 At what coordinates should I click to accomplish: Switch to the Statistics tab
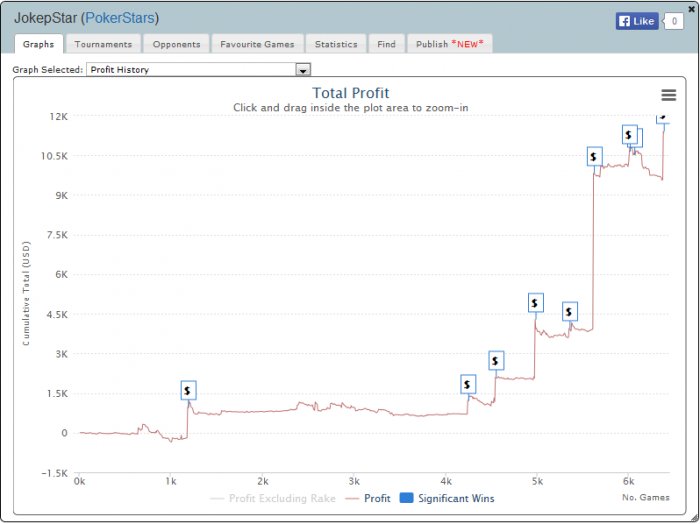point(336,44)
